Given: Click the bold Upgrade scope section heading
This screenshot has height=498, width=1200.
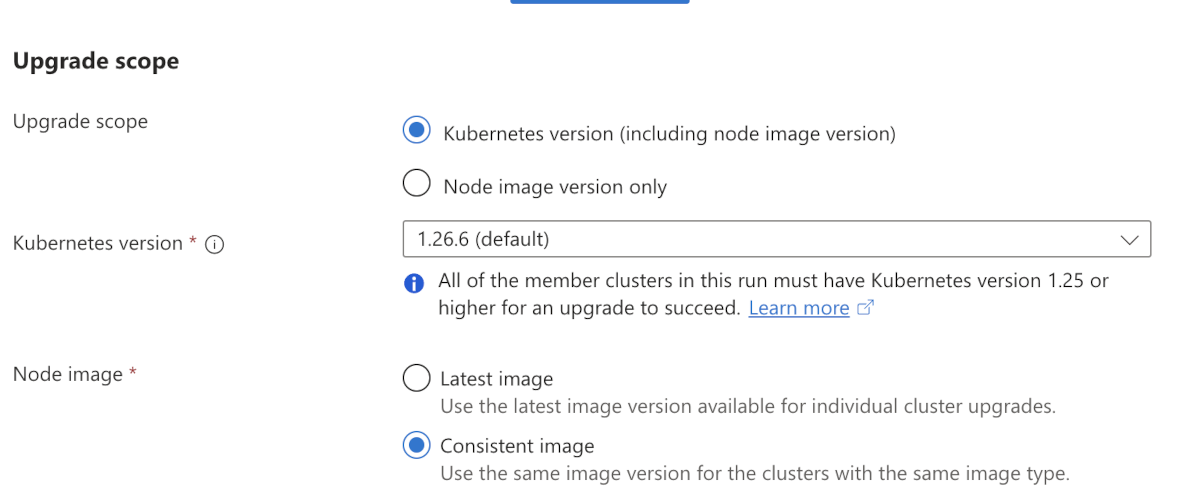Looking at the screenshot, I should pos(96,61).
